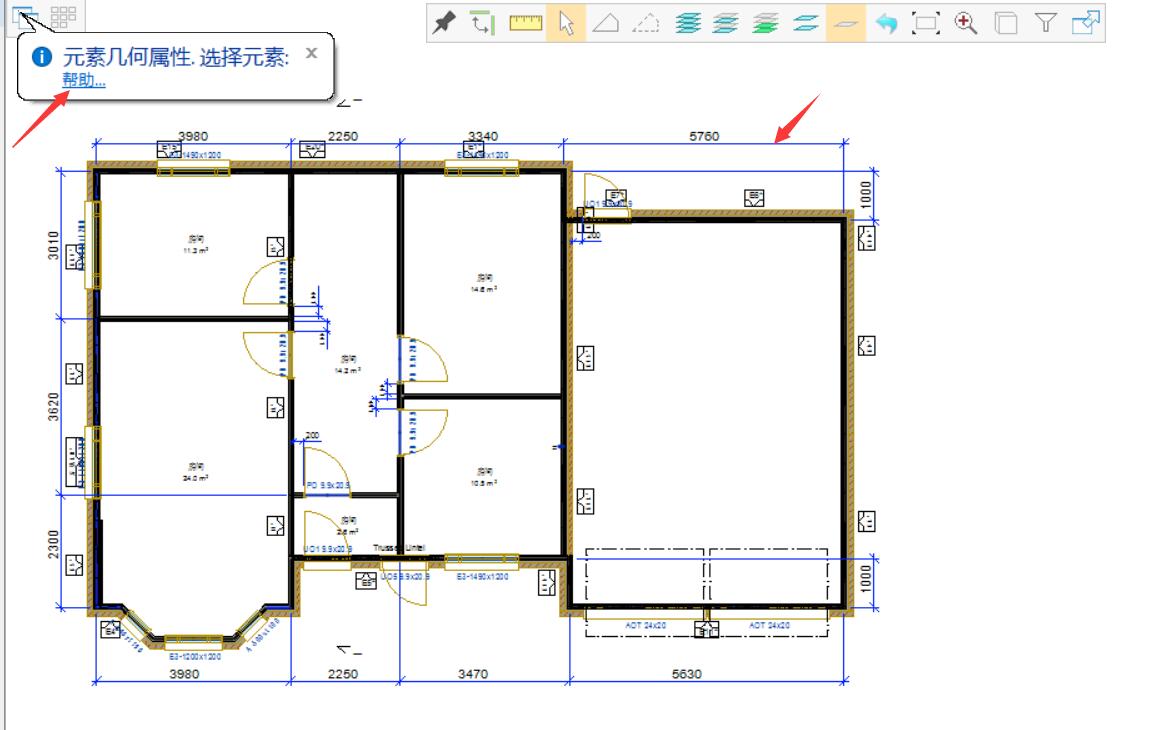Open the funnel filter tool
Viewport: 1162px width, 730px height.
[x=1046, y=23]
